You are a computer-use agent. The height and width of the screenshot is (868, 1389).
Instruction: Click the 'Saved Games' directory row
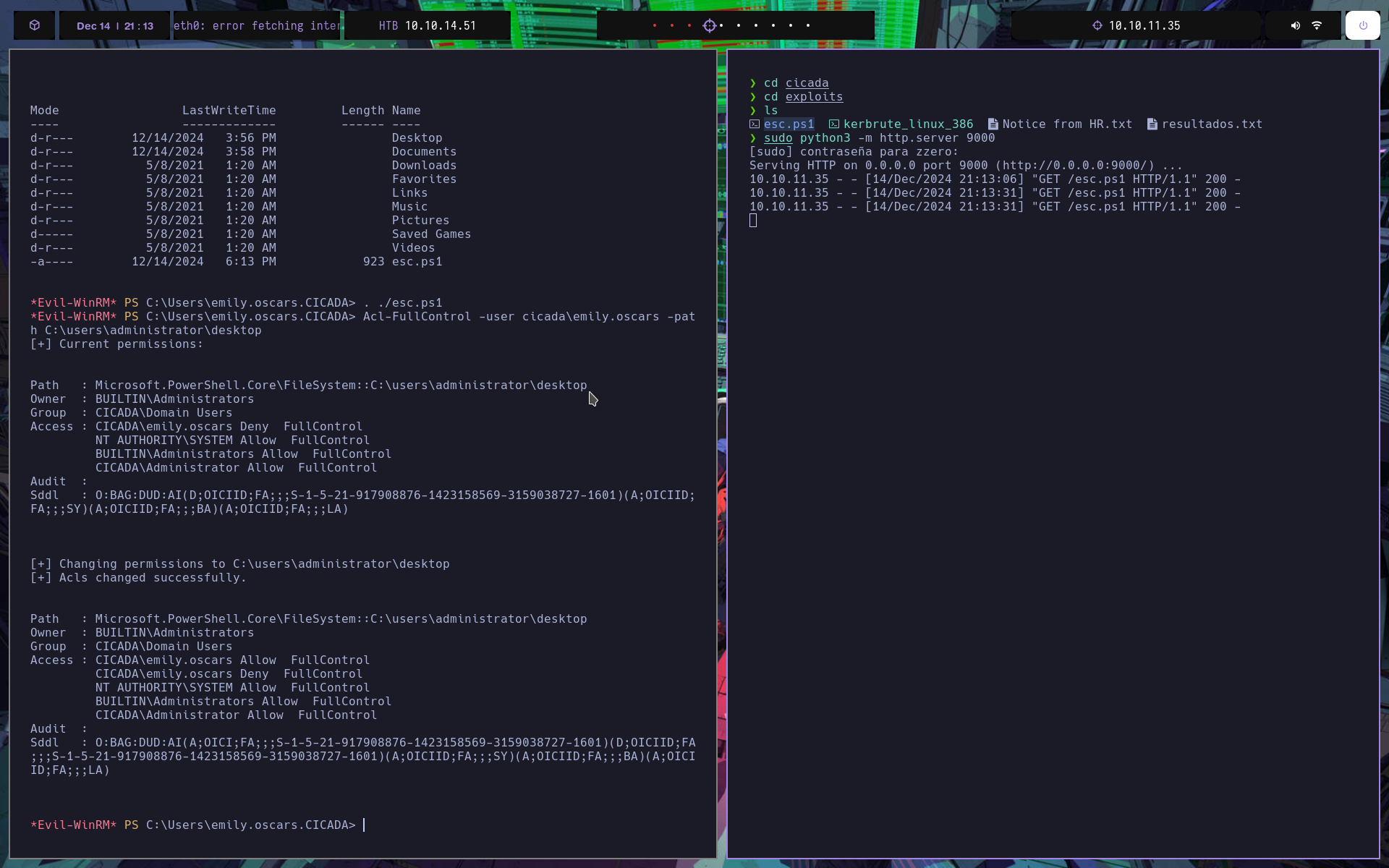pyautogui.click(x=251, y=234)
